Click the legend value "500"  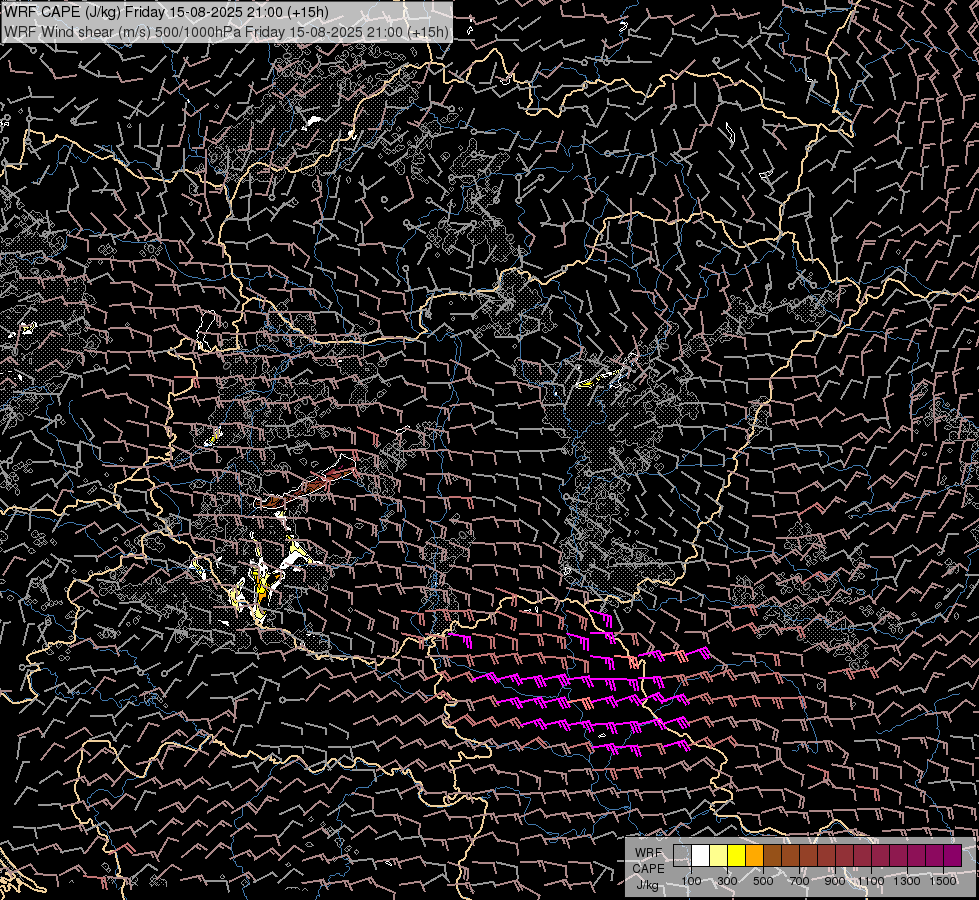tap(763, 881)
